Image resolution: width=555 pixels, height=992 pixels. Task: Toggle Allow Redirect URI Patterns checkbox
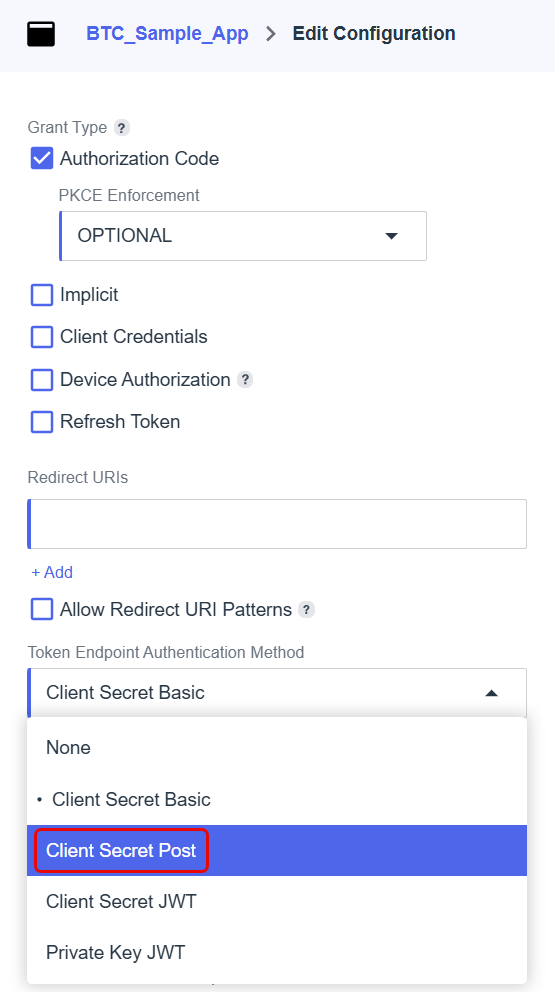point(42,610)
